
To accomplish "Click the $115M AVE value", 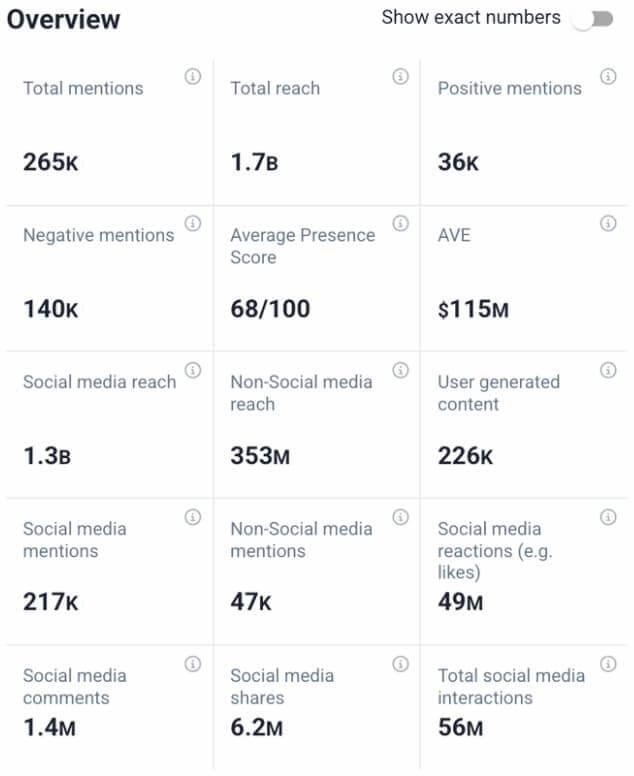I will (x=473, y=309).
